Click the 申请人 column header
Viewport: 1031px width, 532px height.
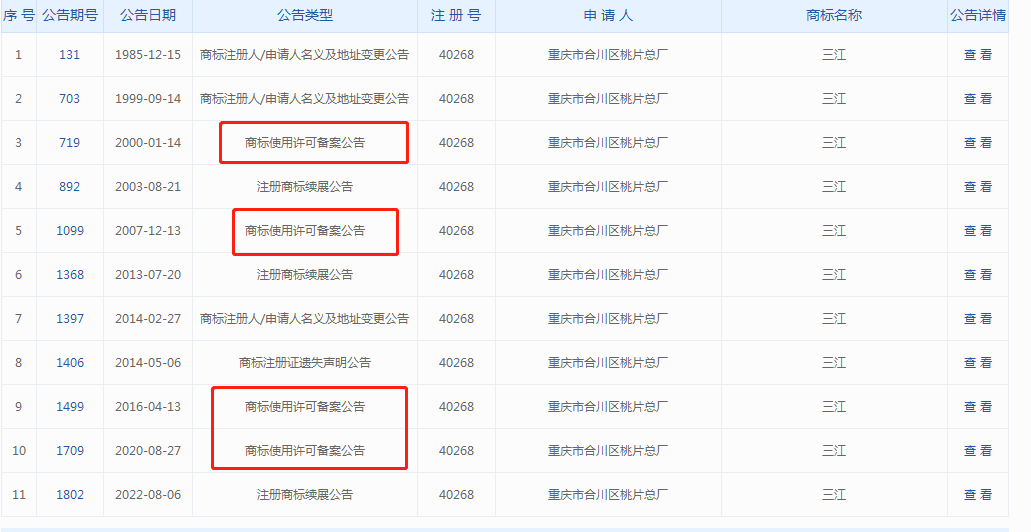pos(608,15)
